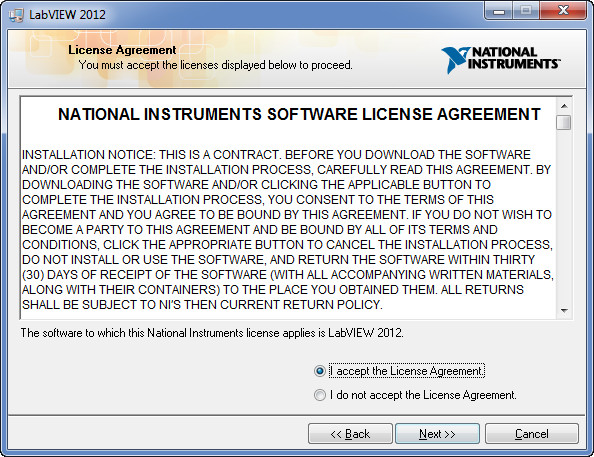
Task: Click the Next >> button
Action: click(437, 434)
